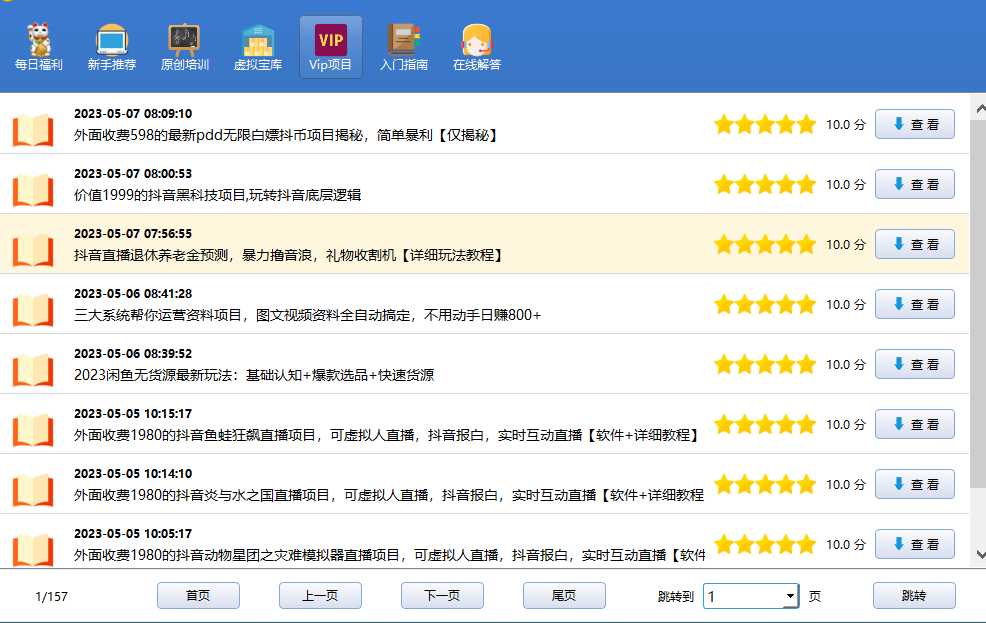The height and width of the screenshot is (623, 986).
Task: Switch to the Vip项目 tab
Action: click(x=331, y=47)
